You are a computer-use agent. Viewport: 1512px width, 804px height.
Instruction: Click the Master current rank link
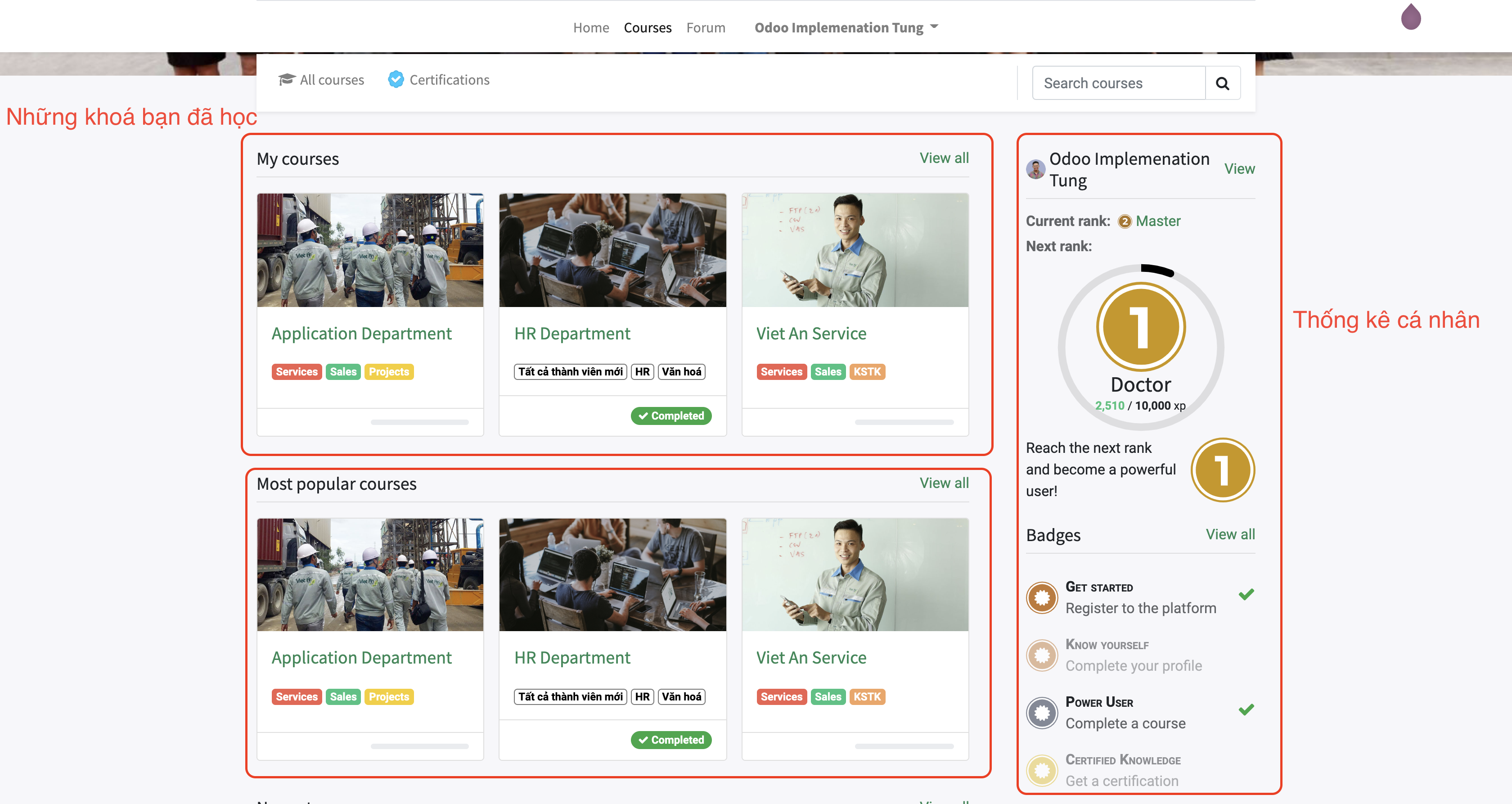tap(1157, 221)
